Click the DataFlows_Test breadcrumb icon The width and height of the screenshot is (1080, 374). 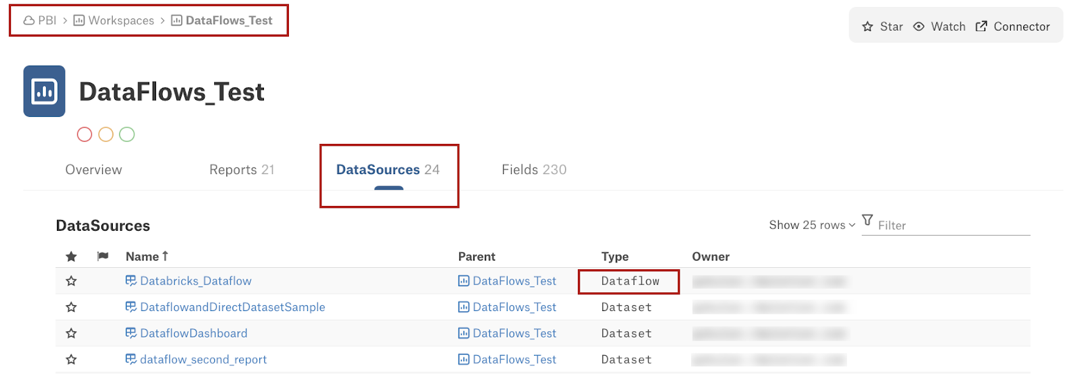coord(176,21)
